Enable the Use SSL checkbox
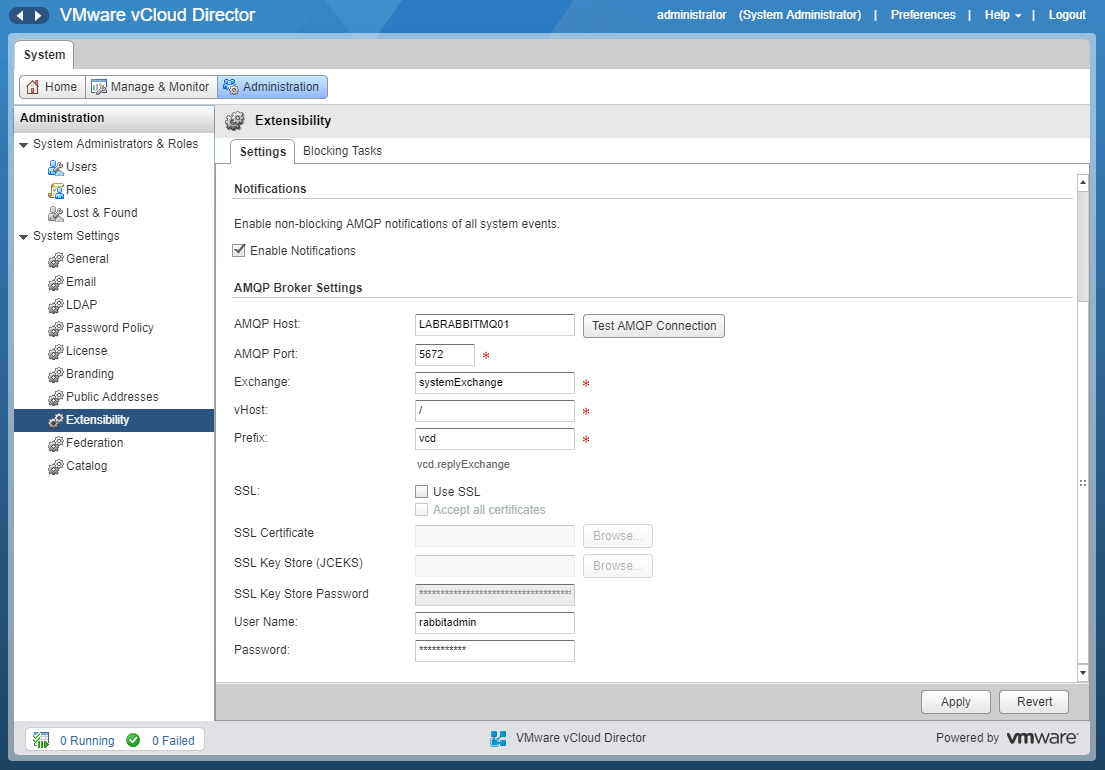Screen dimensions: 1105x770 pyautogui.click(x=421, y=492)
